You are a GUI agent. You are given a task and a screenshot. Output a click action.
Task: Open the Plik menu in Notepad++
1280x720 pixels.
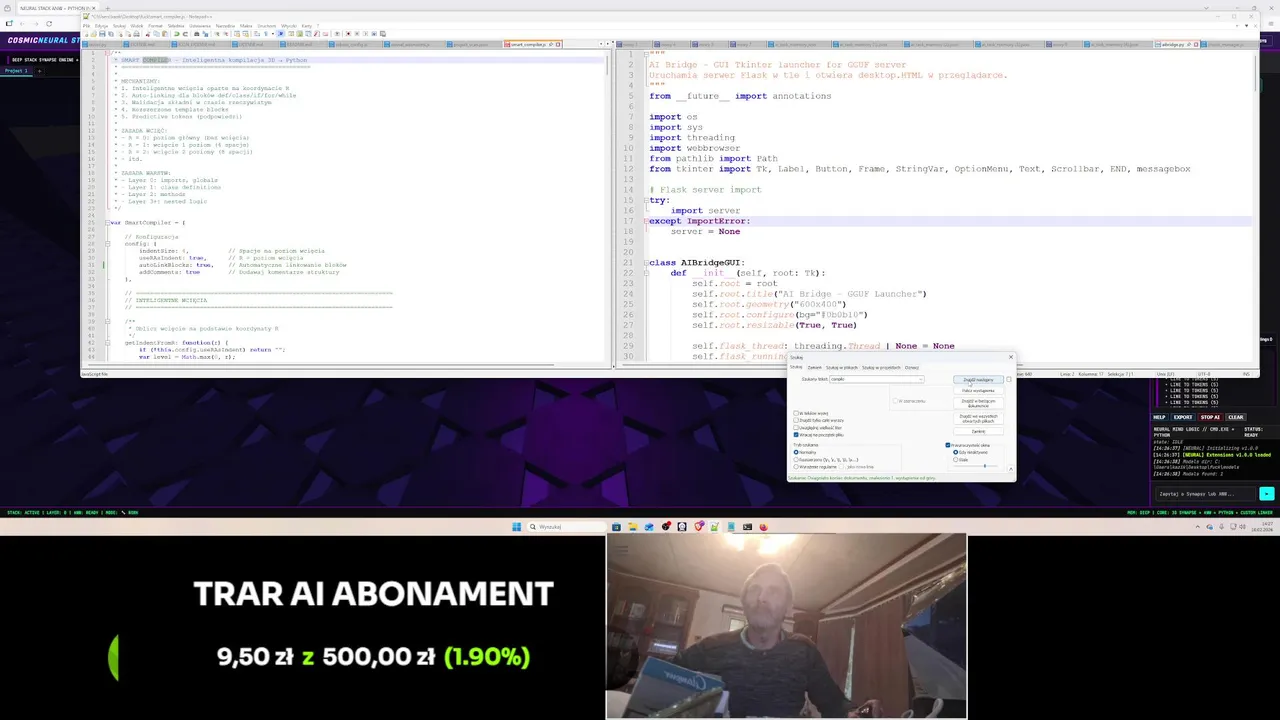click(x=86, y=25)
